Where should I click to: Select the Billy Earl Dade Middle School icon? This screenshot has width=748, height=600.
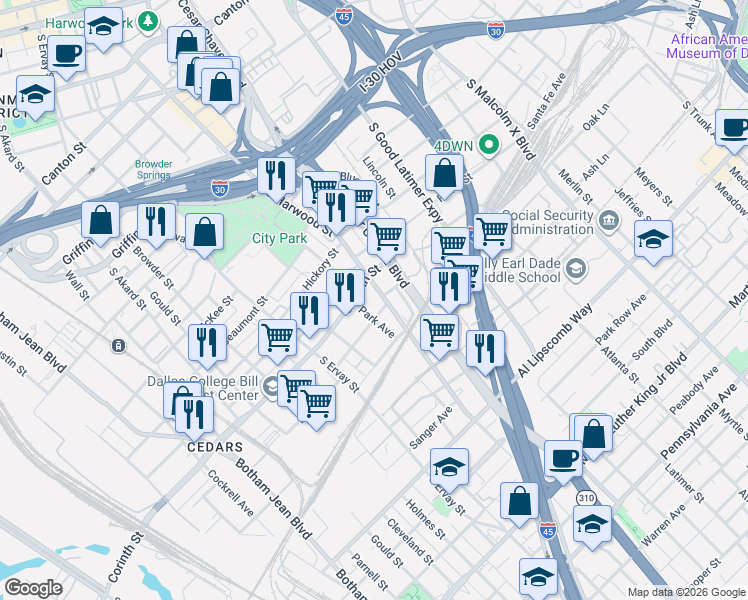[576, 269]
